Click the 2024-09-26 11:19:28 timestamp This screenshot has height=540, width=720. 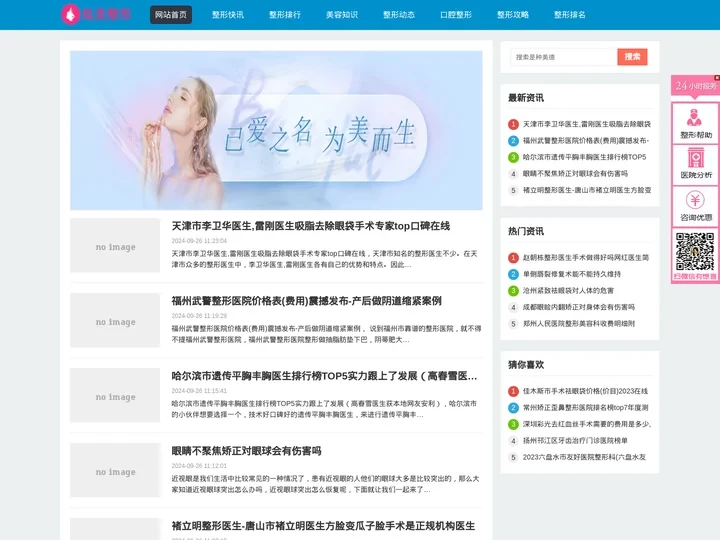pos(199,316)
